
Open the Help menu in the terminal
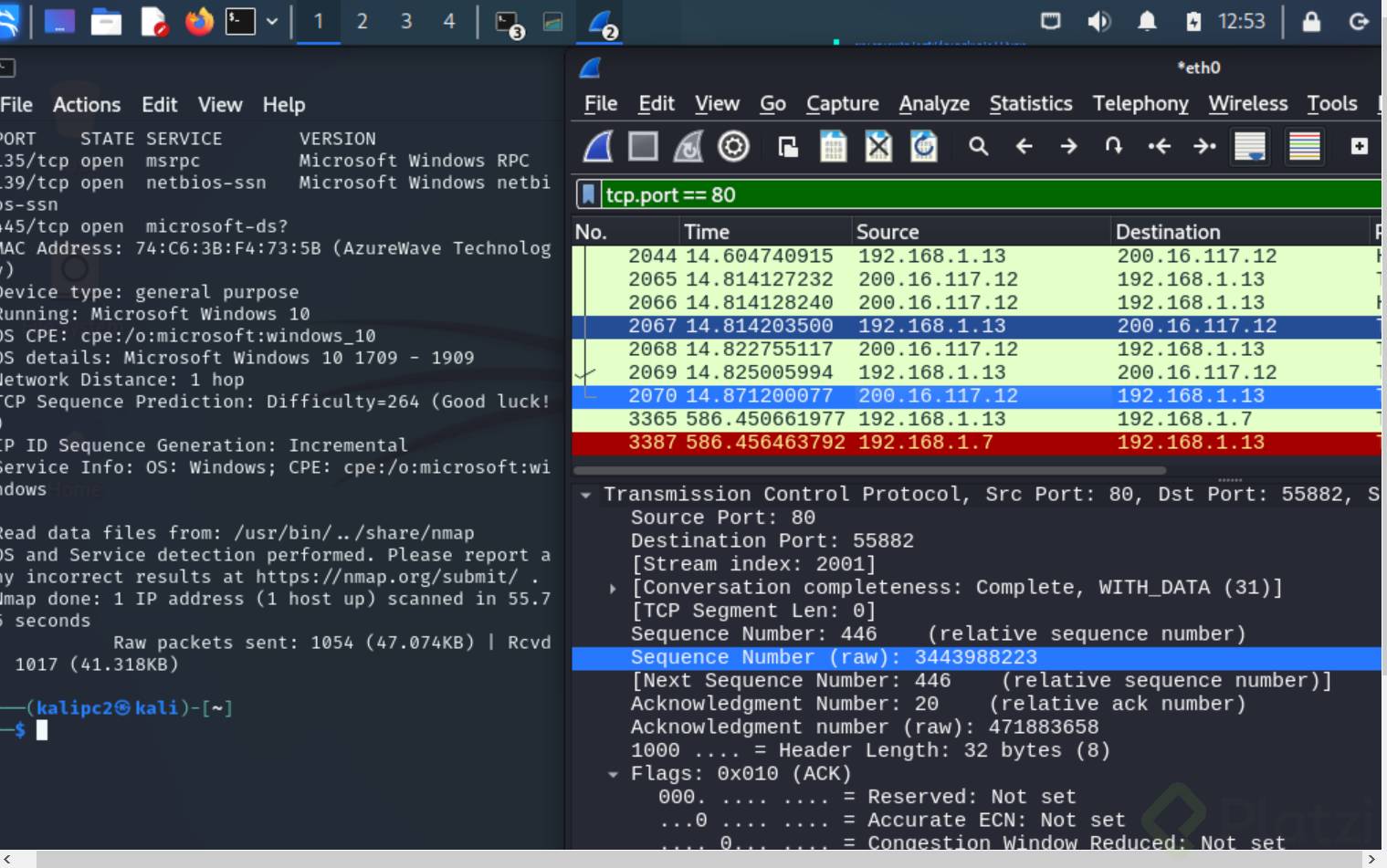click(284, 105)
